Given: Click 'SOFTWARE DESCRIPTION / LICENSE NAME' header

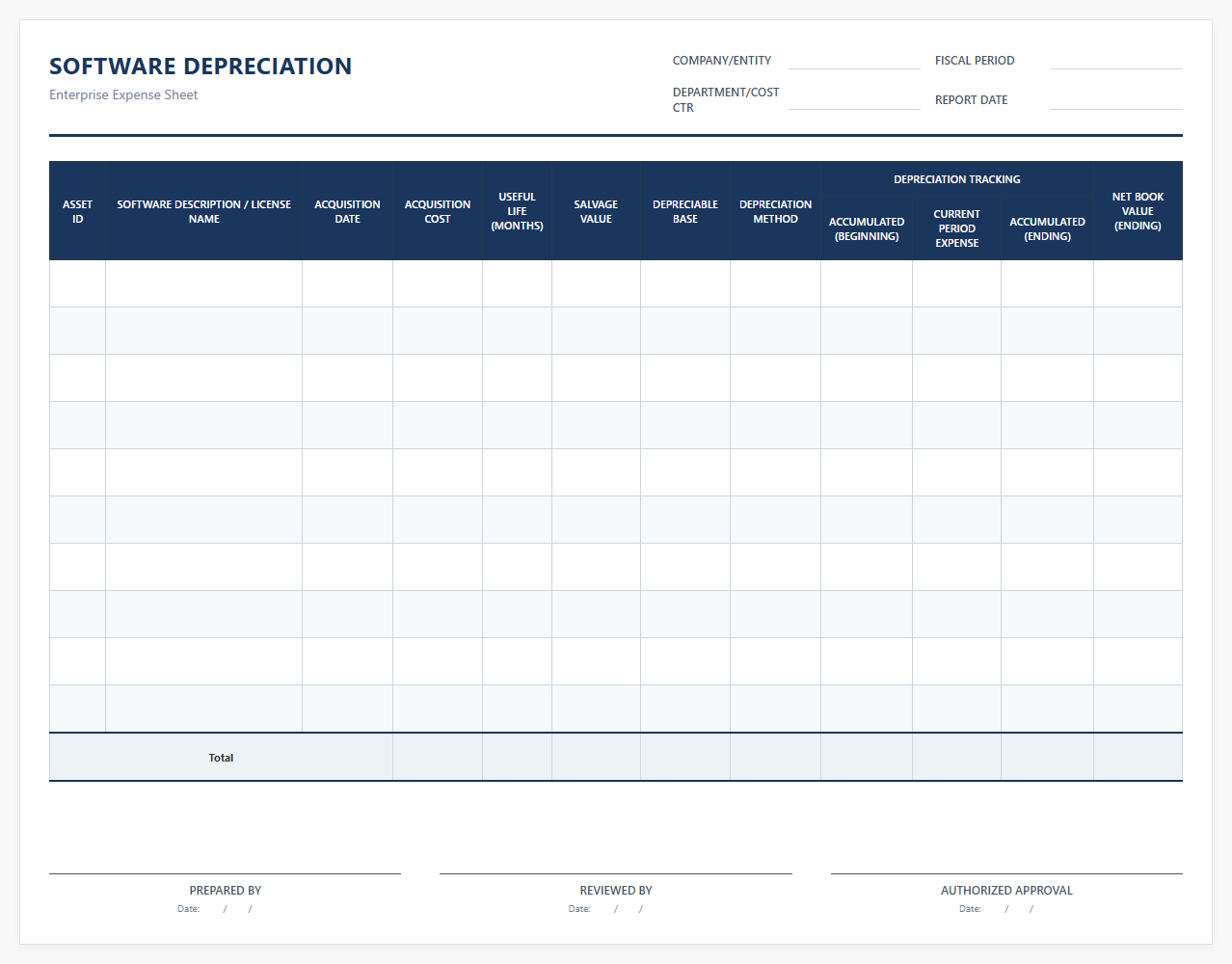Looking at the screenshot, I should pyautogui.click(x=203, y=211).
